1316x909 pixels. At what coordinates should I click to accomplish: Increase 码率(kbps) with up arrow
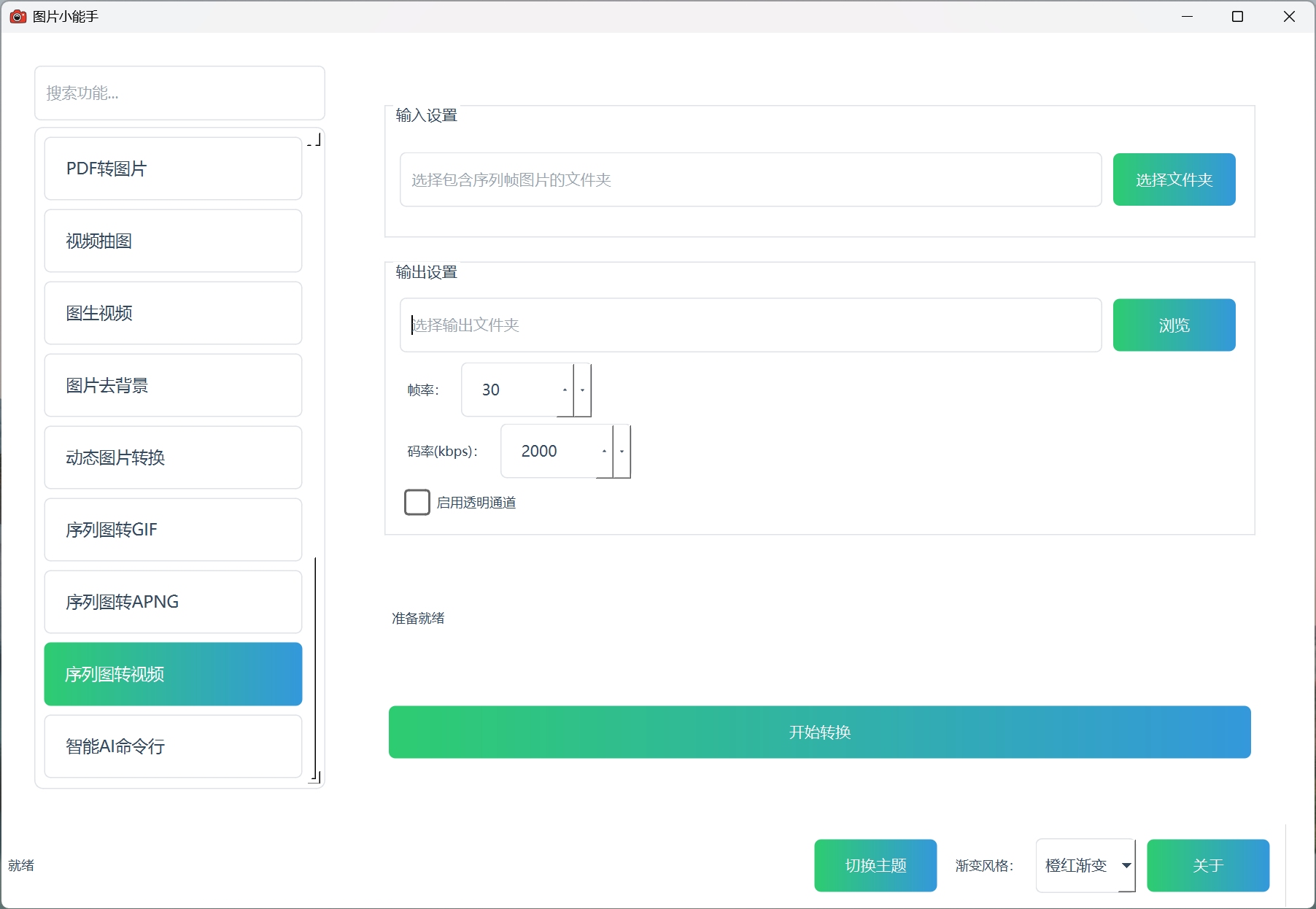(x=605, y=451)
